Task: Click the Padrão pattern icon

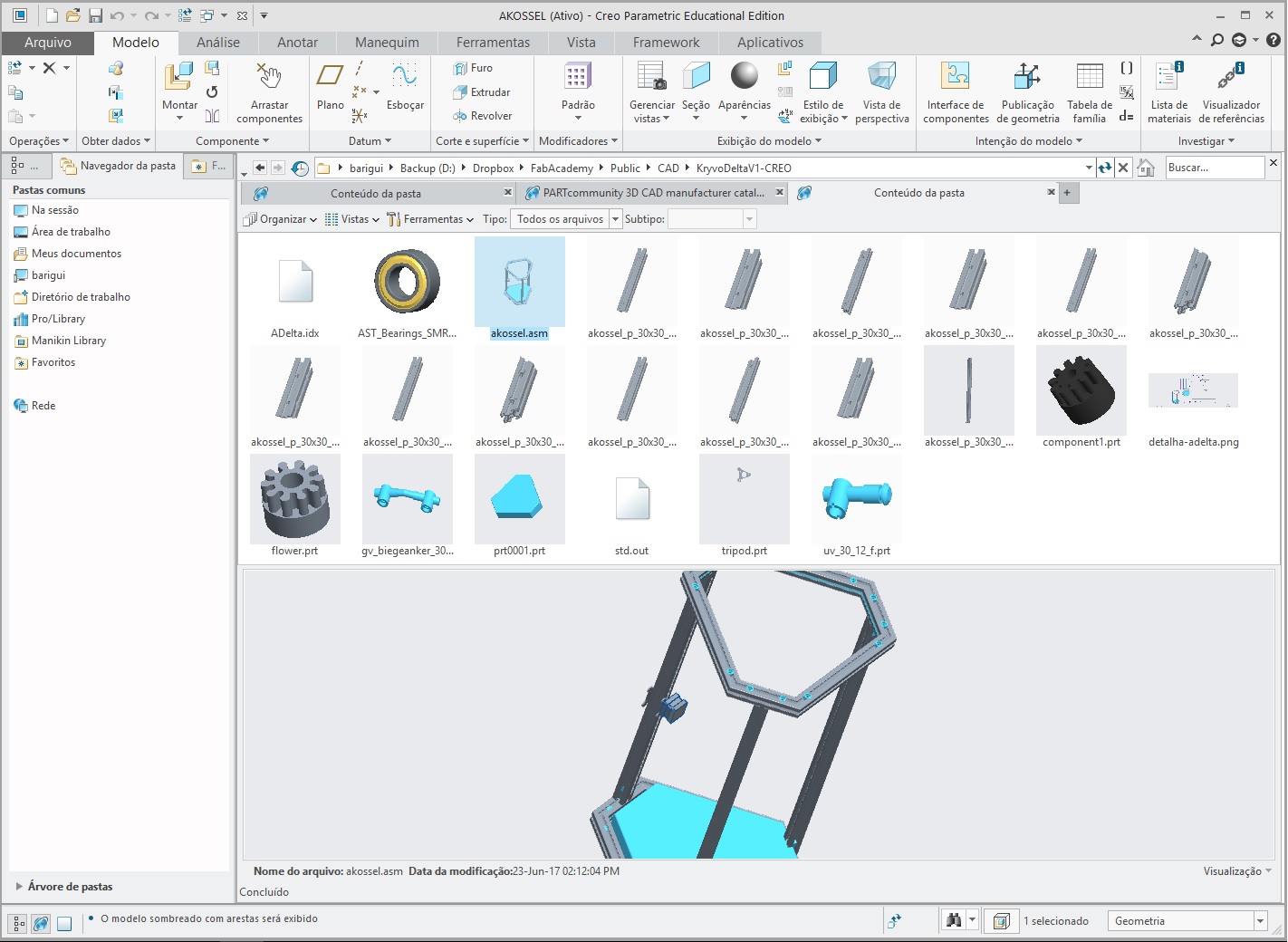Action: 578,76
